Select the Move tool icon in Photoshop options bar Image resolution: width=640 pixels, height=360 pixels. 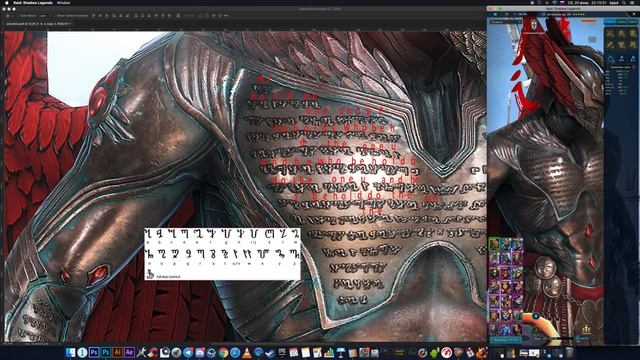(x=7, y=16)
